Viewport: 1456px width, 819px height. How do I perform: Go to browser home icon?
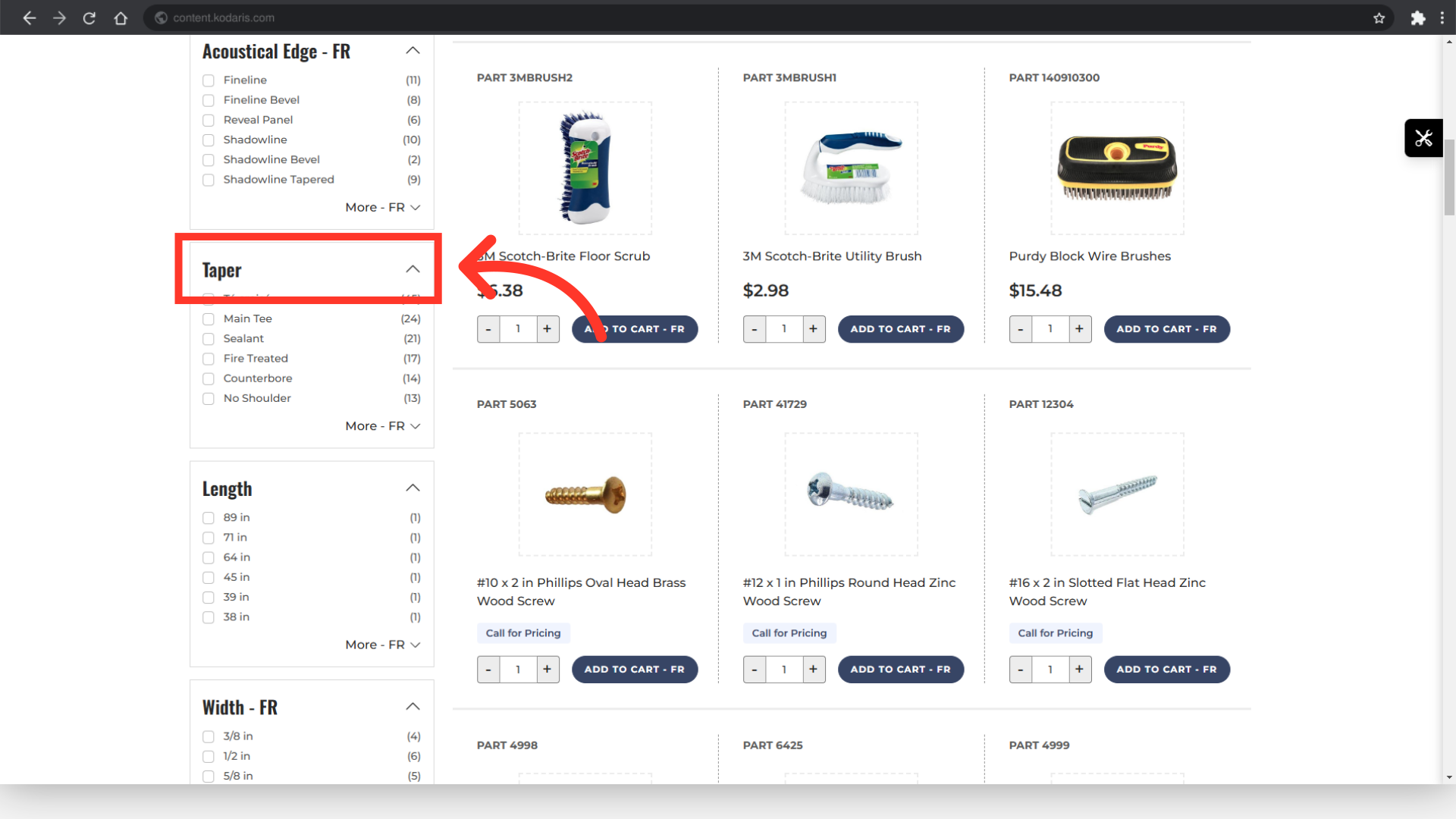pyautogui.click(x=121, y=17)
